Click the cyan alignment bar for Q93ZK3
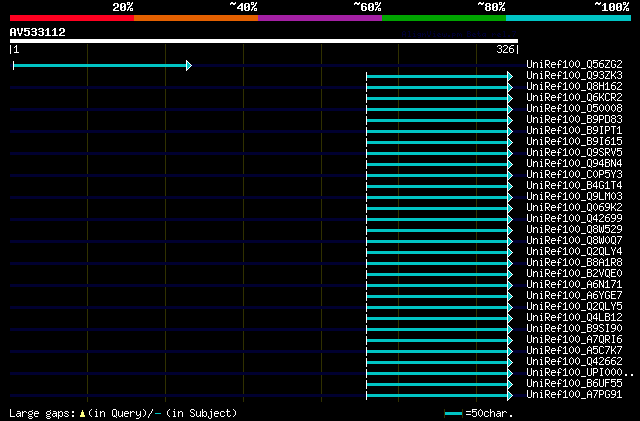Viewport: 640px width, 421px height. point(437,76)
